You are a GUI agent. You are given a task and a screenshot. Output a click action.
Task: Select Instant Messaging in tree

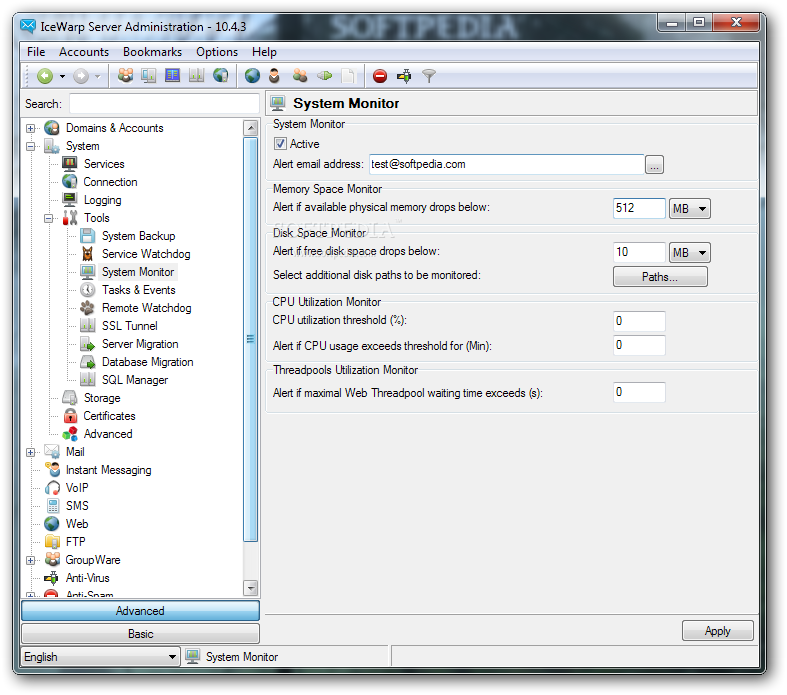[x=108, y=470]
